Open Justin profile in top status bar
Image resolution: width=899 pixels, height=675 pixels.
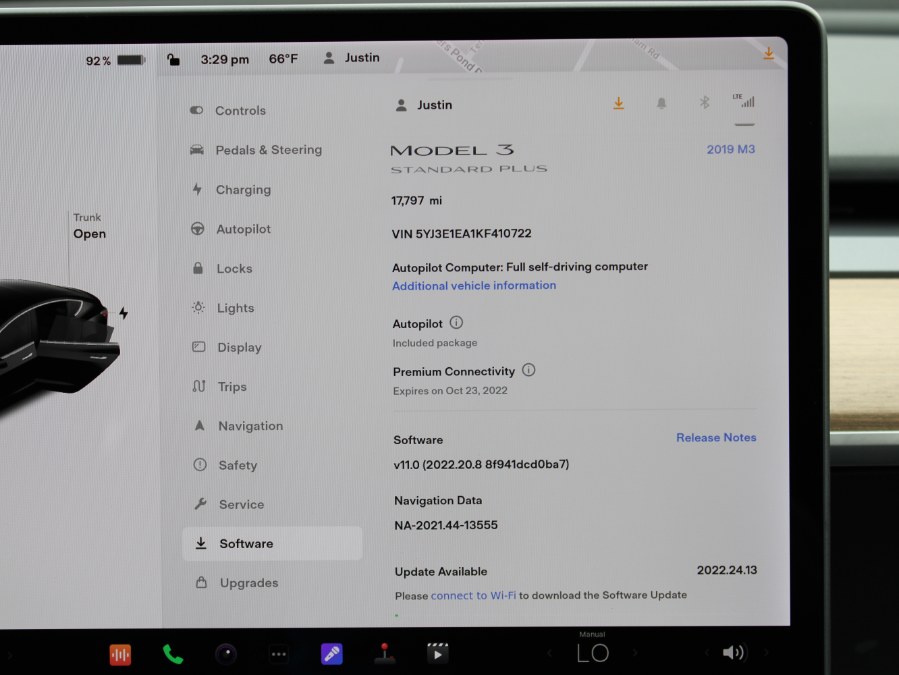(351, 58)
